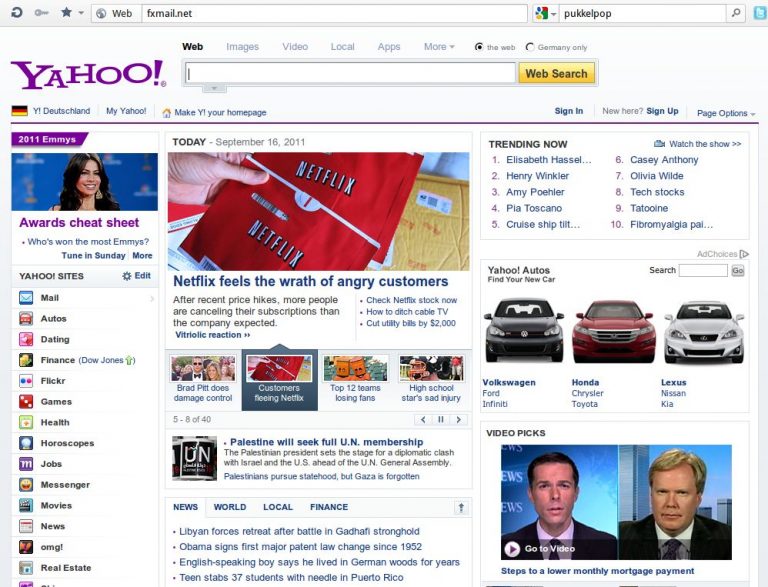
Task: Open My Yahoo! link
Action: 126,111
